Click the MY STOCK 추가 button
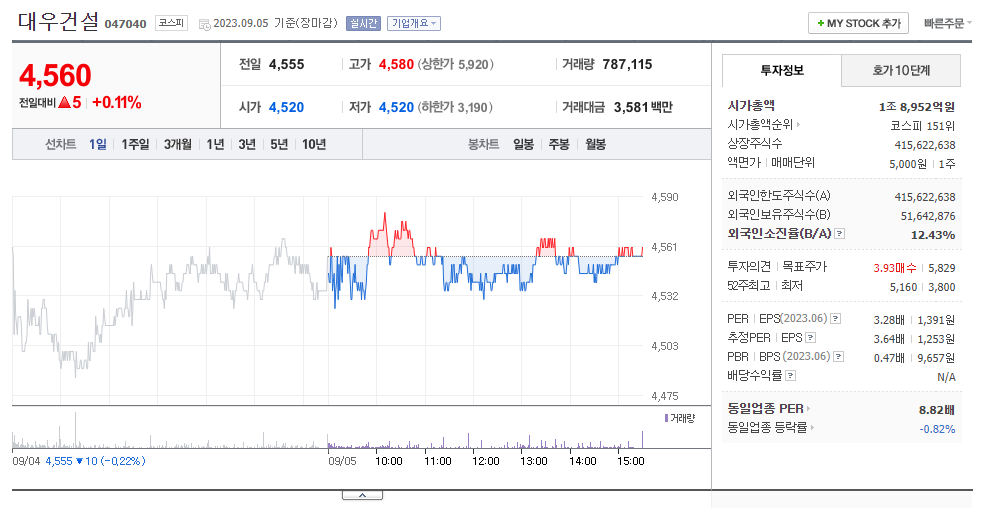 [x=858, y=23]
